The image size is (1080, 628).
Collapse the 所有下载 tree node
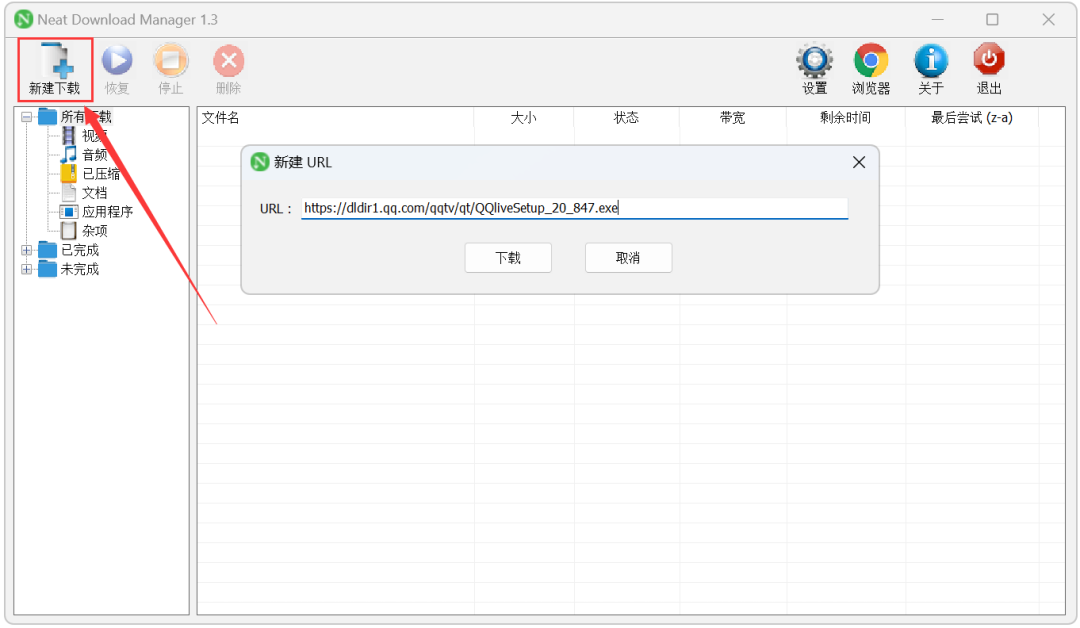tap(26, 117)
